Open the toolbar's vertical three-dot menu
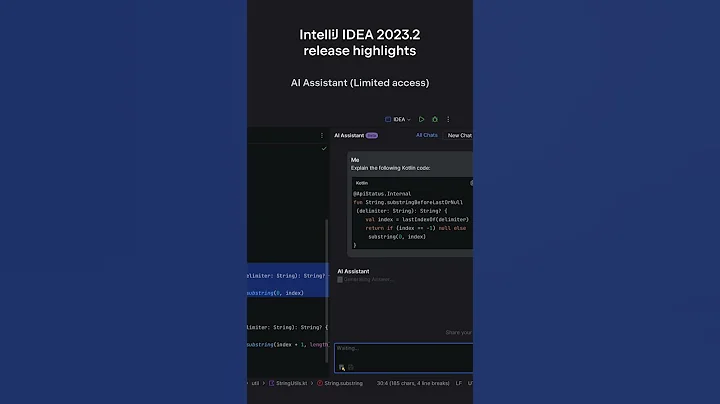This screenshot has height=404, width=720. [x=448, y=119]
